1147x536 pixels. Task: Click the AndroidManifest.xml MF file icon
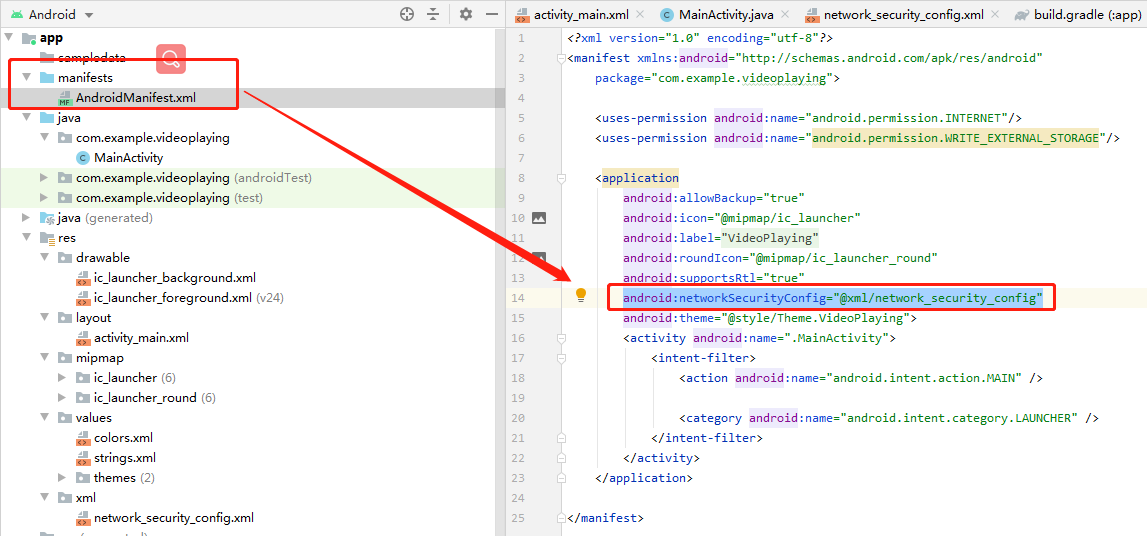[x=65, y=98]
